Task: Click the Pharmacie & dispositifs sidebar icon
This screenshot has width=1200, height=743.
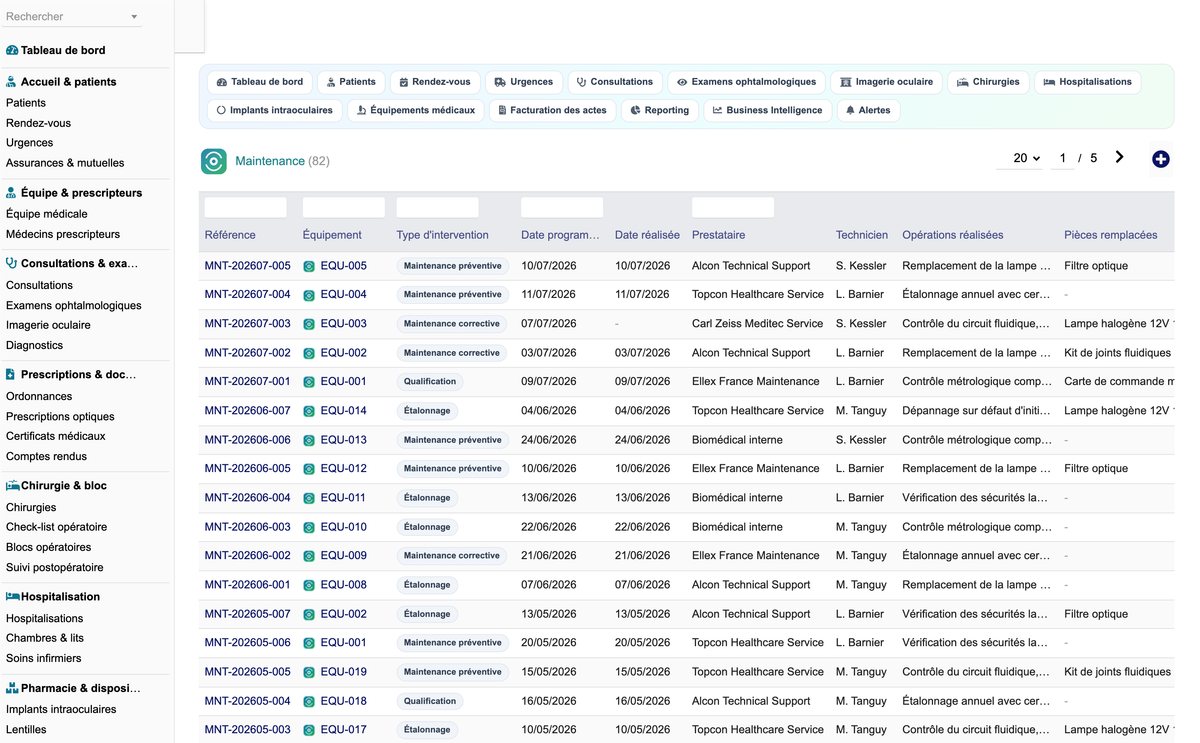Action: click(12, 688)
